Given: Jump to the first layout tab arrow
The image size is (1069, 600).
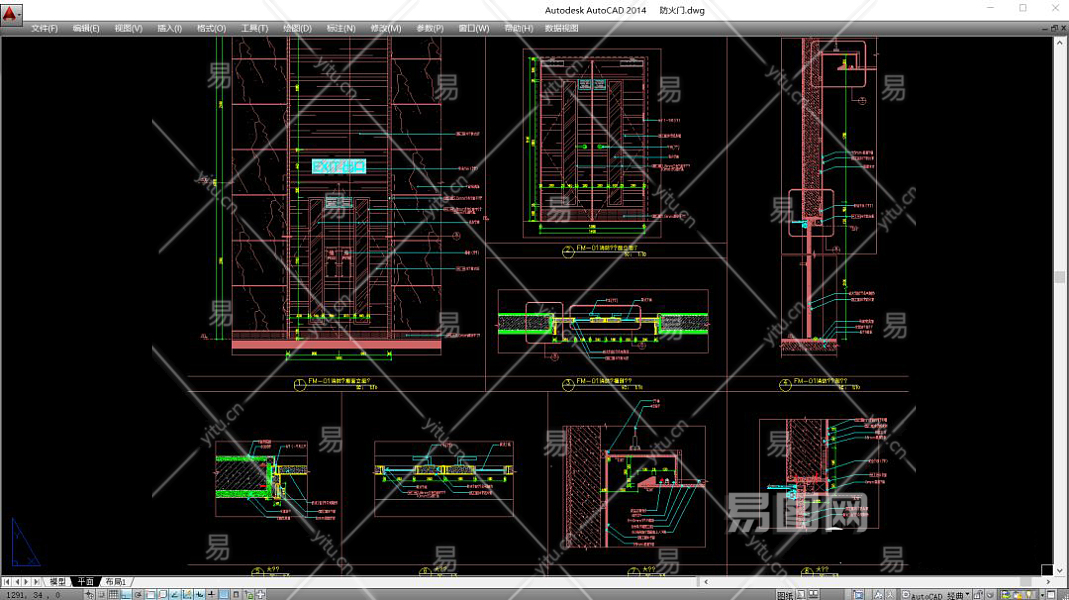Looking at the screenshot, I should 7,581.
